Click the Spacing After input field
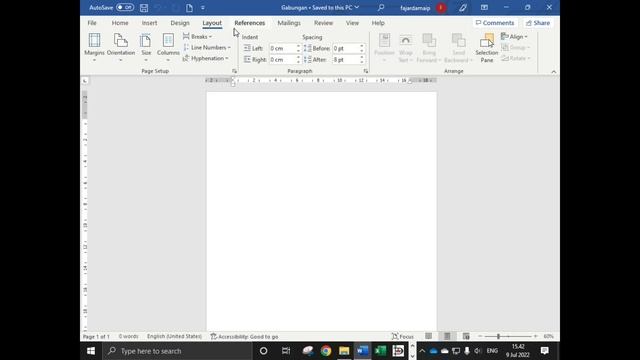 point(346,60)
